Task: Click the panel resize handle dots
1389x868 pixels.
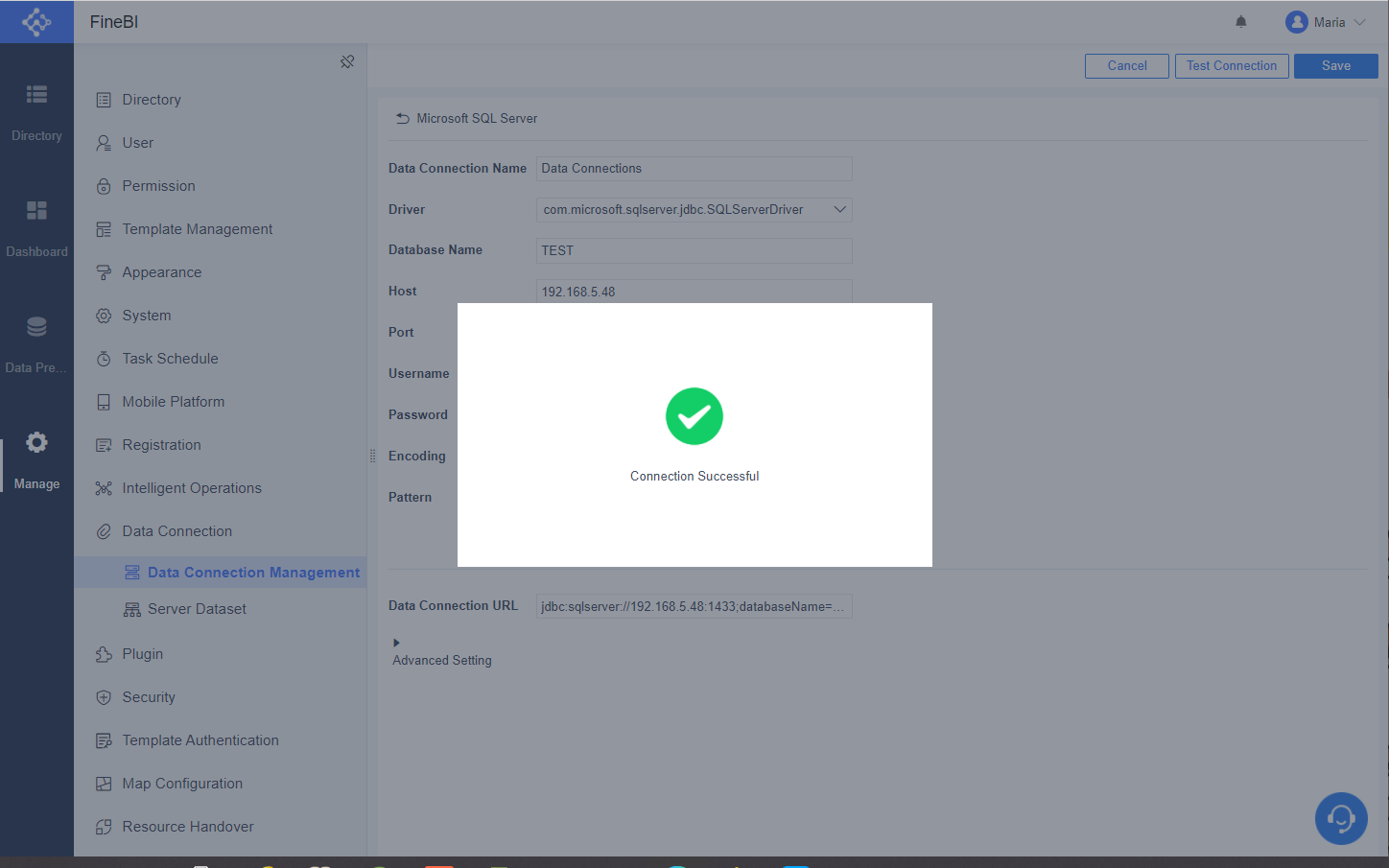Action: (x=372, y=457)
